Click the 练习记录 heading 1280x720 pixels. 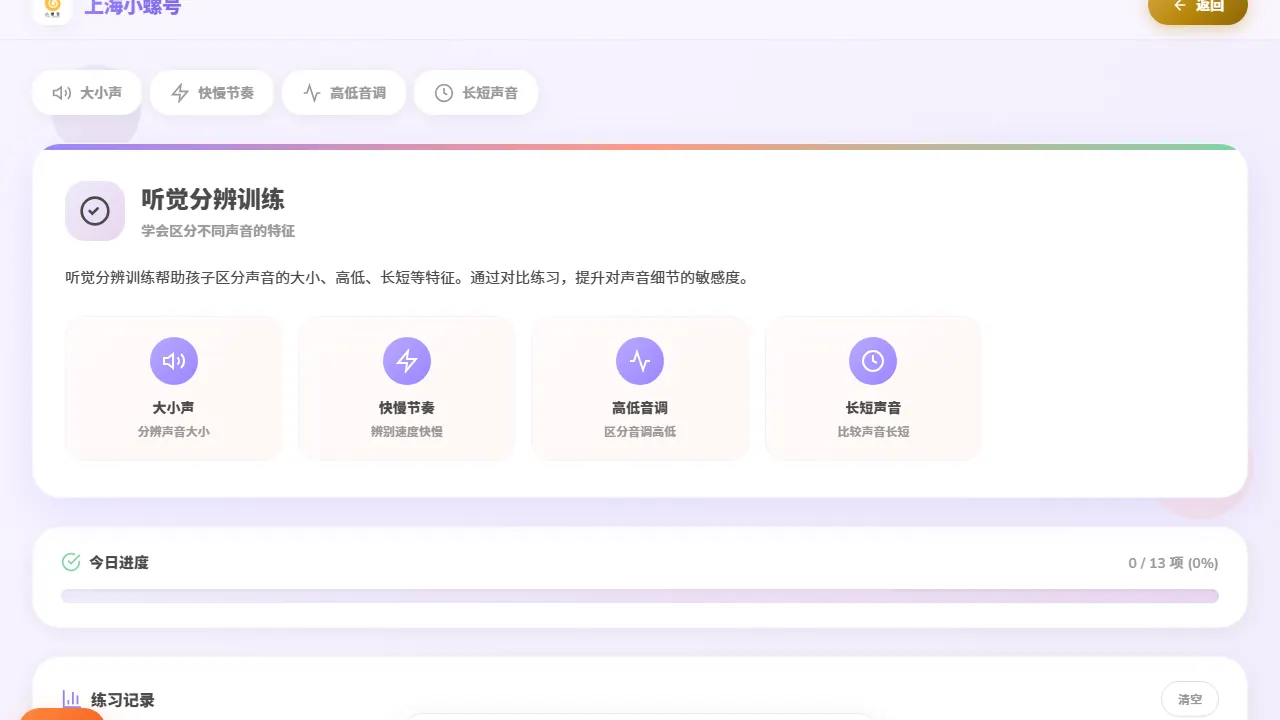coord(123,700)
